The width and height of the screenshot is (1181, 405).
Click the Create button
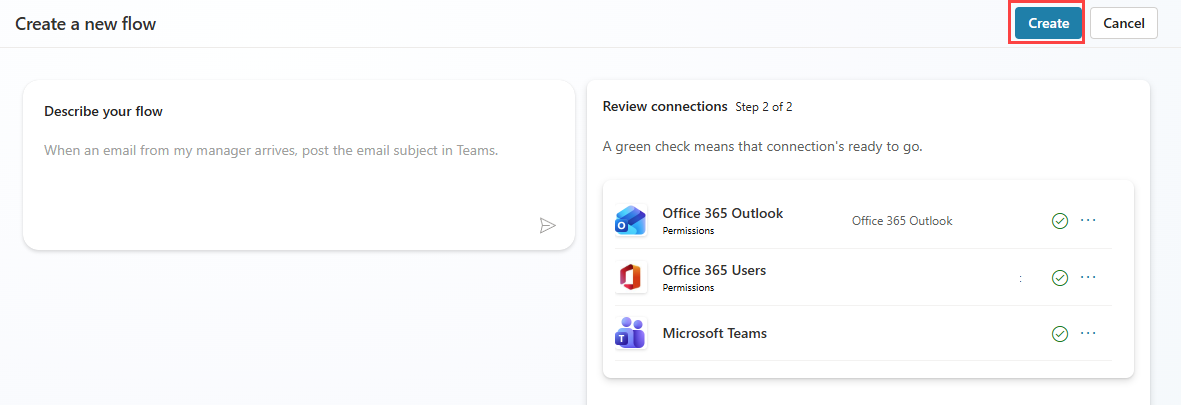[1048, 23]
